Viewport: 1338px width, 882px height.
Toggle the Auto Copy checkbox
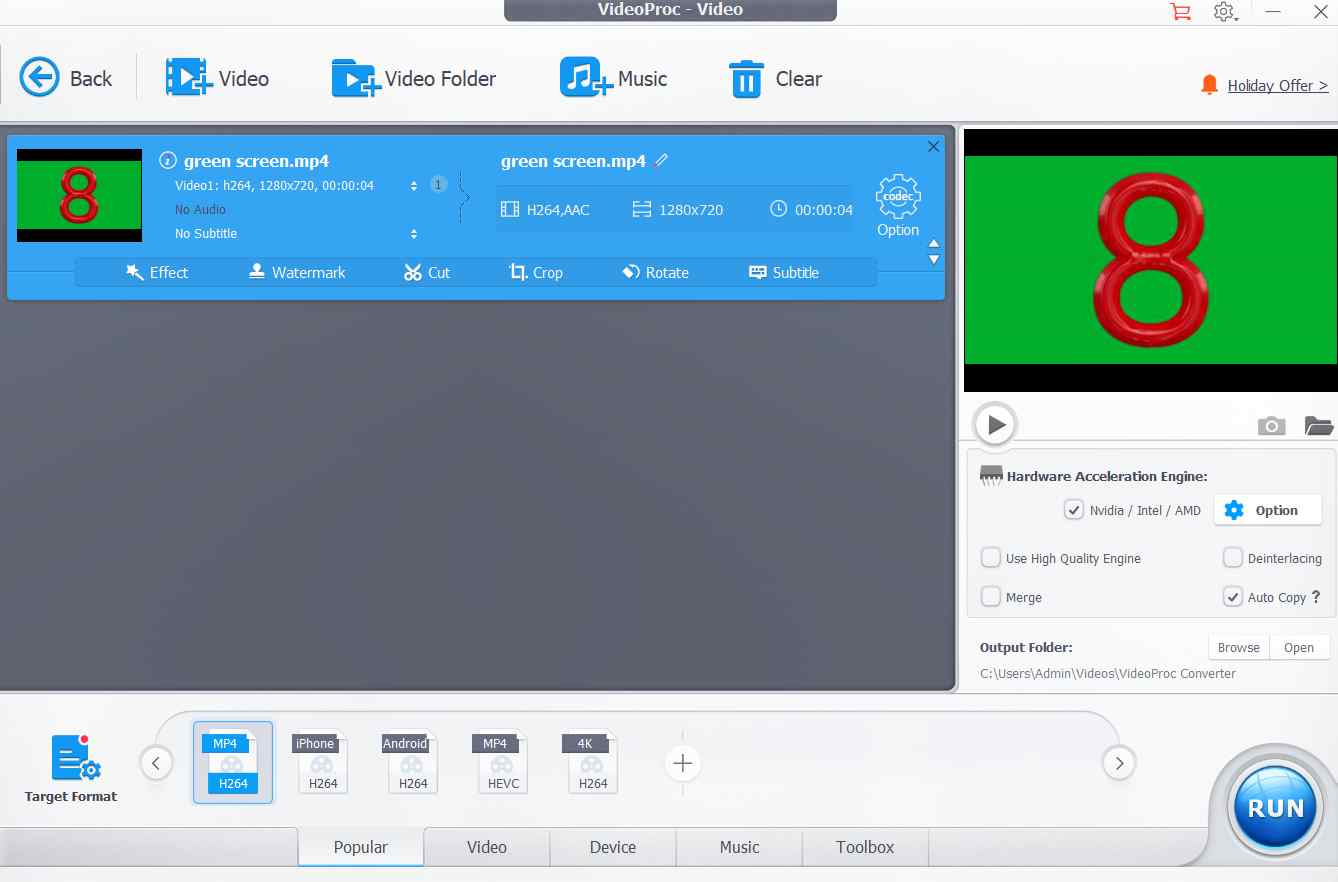(1233, 597)
